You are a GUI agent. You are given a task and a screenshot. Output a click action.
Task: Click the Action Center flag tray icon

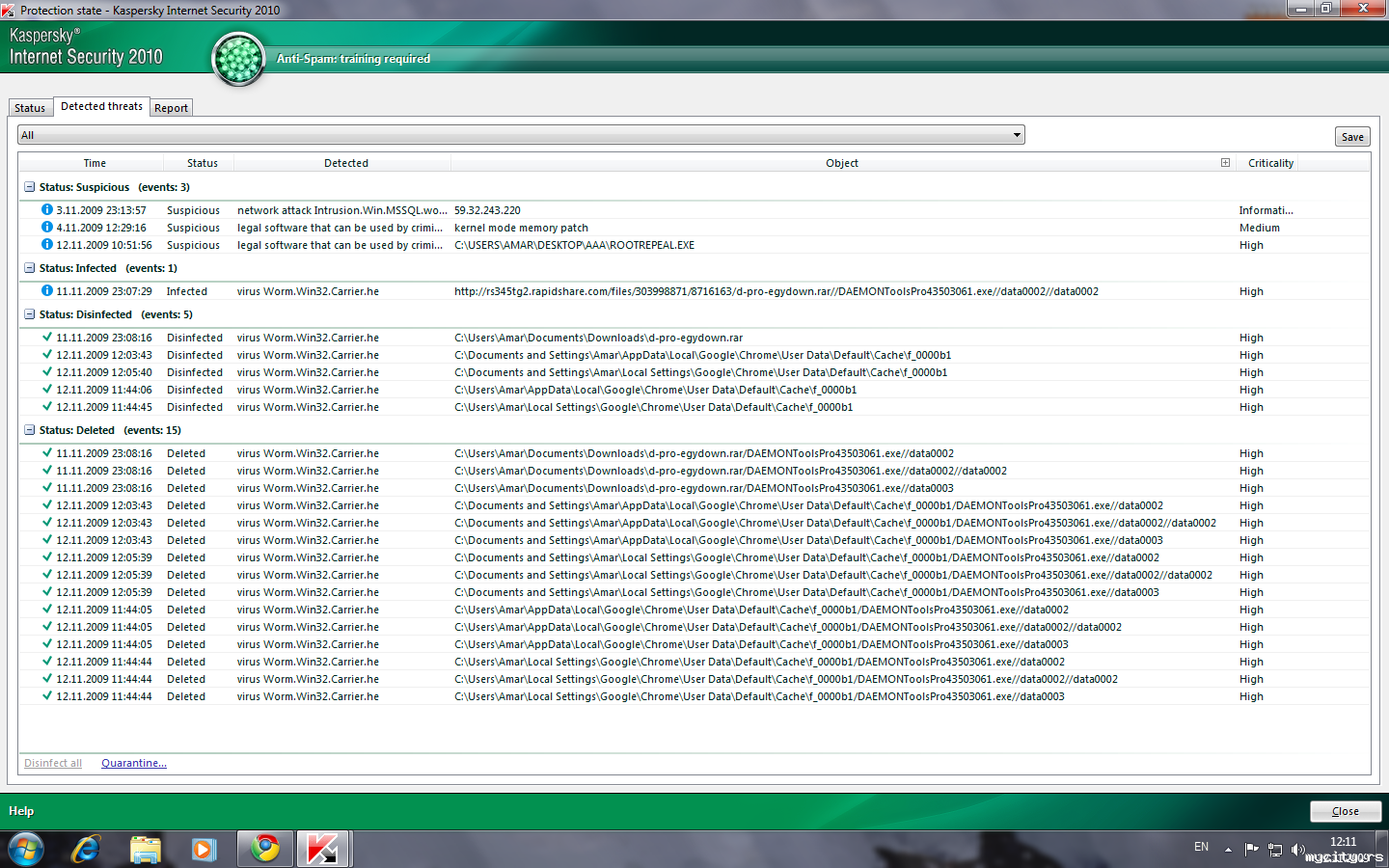tap(1252, 849)
